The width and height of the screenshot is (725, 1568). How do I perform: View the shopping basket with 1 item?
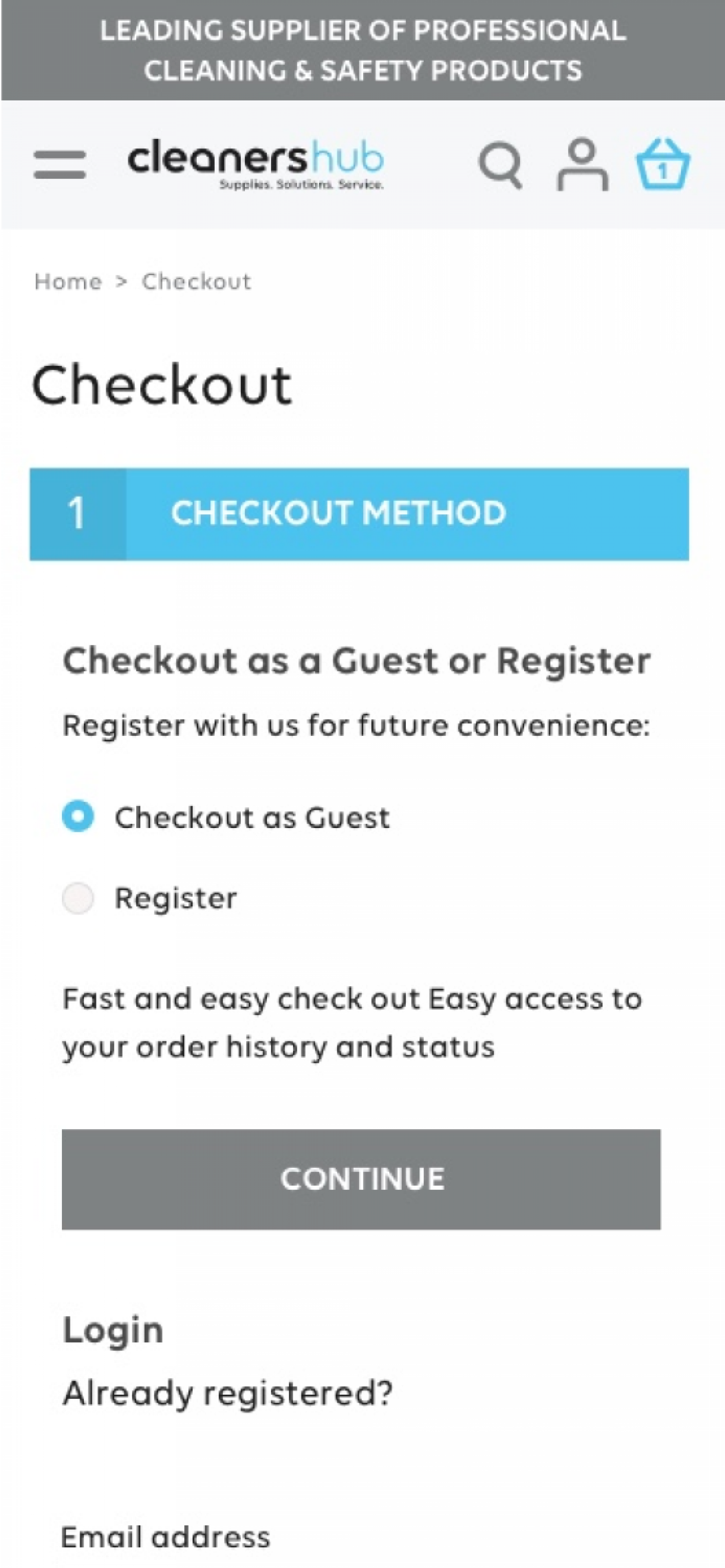663,164
